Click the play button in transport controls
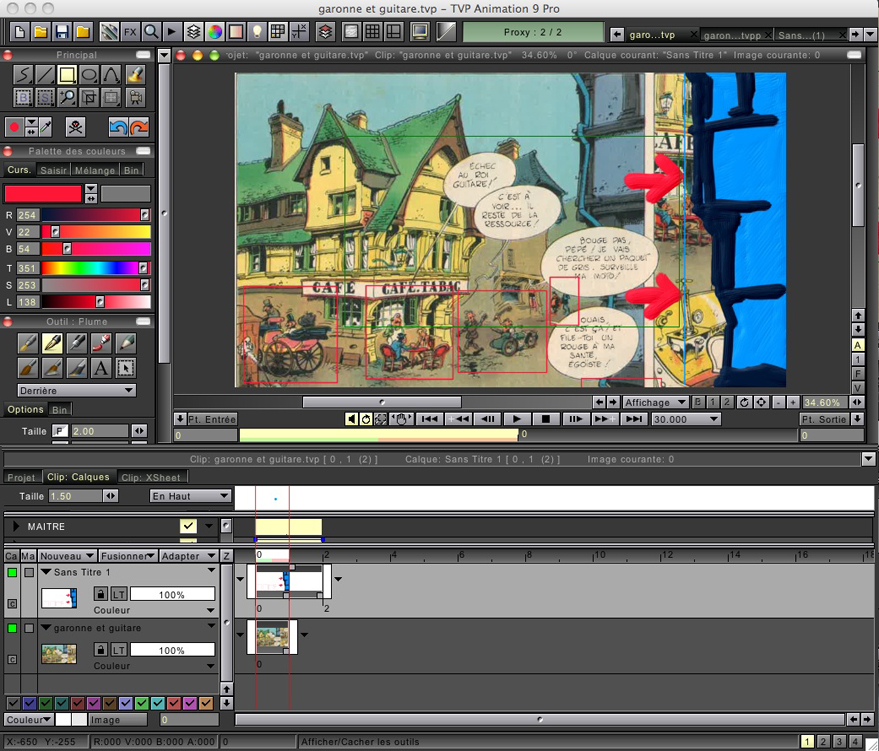The width and height of the screenshot is (879, 751). click(x=516, y=419)
